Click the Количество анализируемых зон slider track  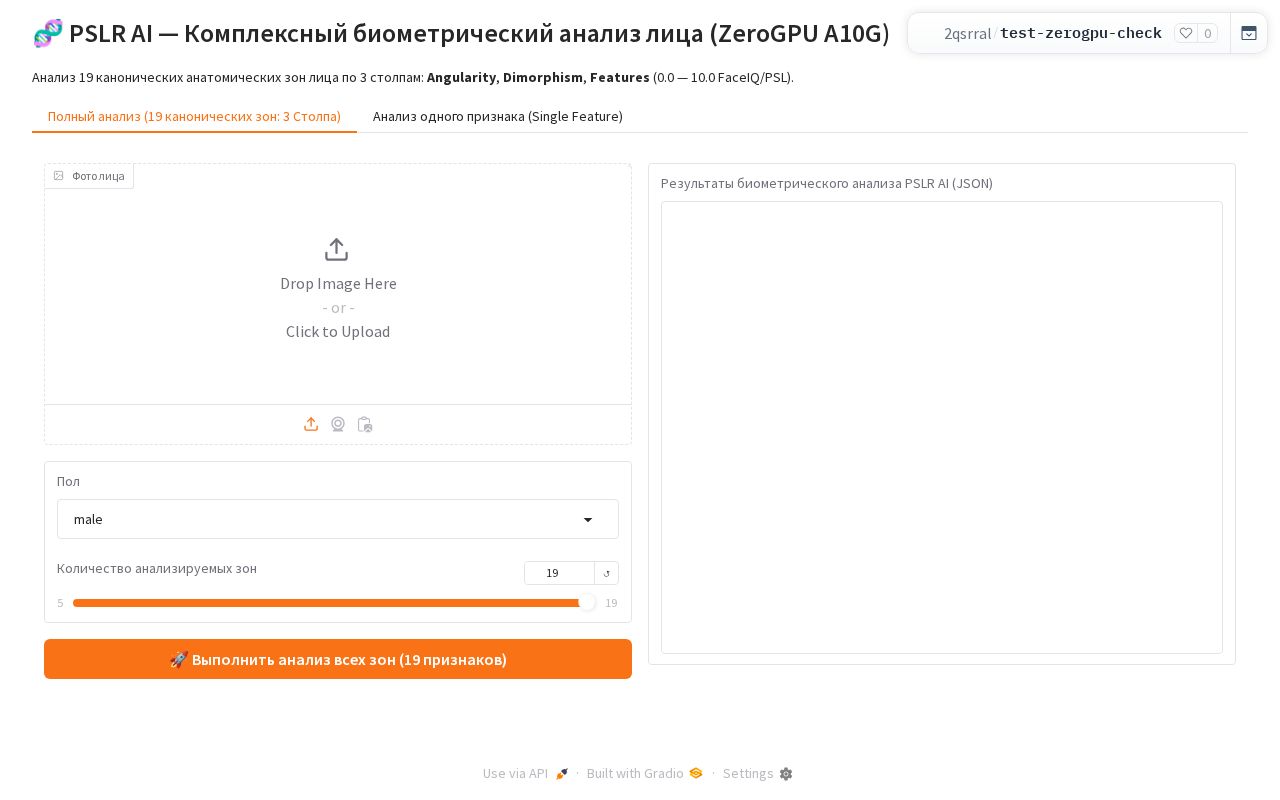pos(334,603)
